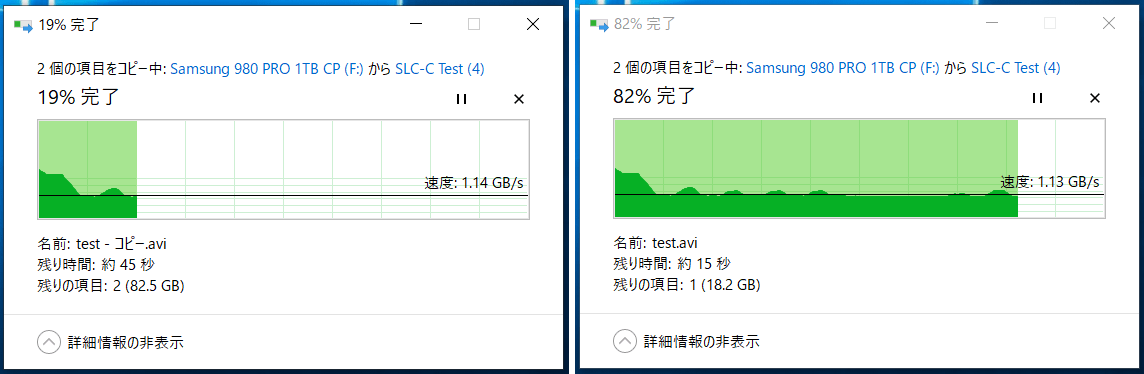1144x374 pixels.
Task: Close the 82% 完了 window
Action: (1109, 24)
